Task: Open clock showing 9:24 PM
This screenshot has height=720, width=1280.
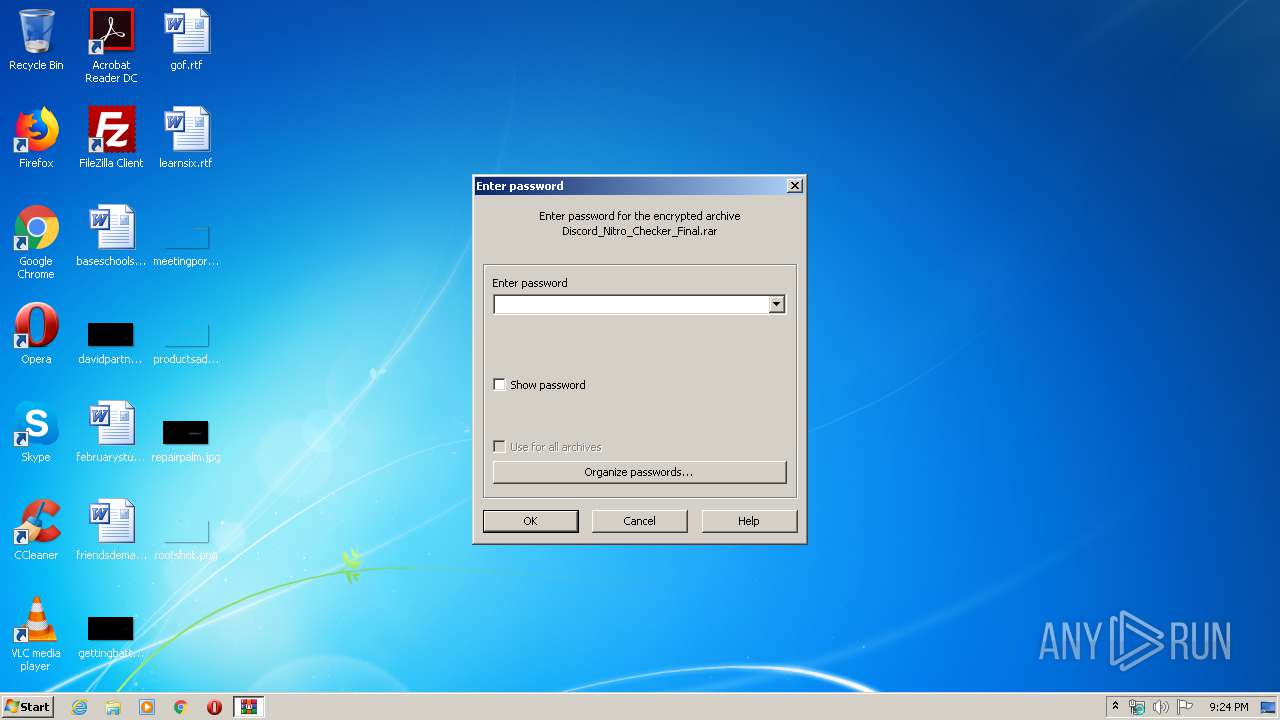Action: click(x=1228, y=707)
